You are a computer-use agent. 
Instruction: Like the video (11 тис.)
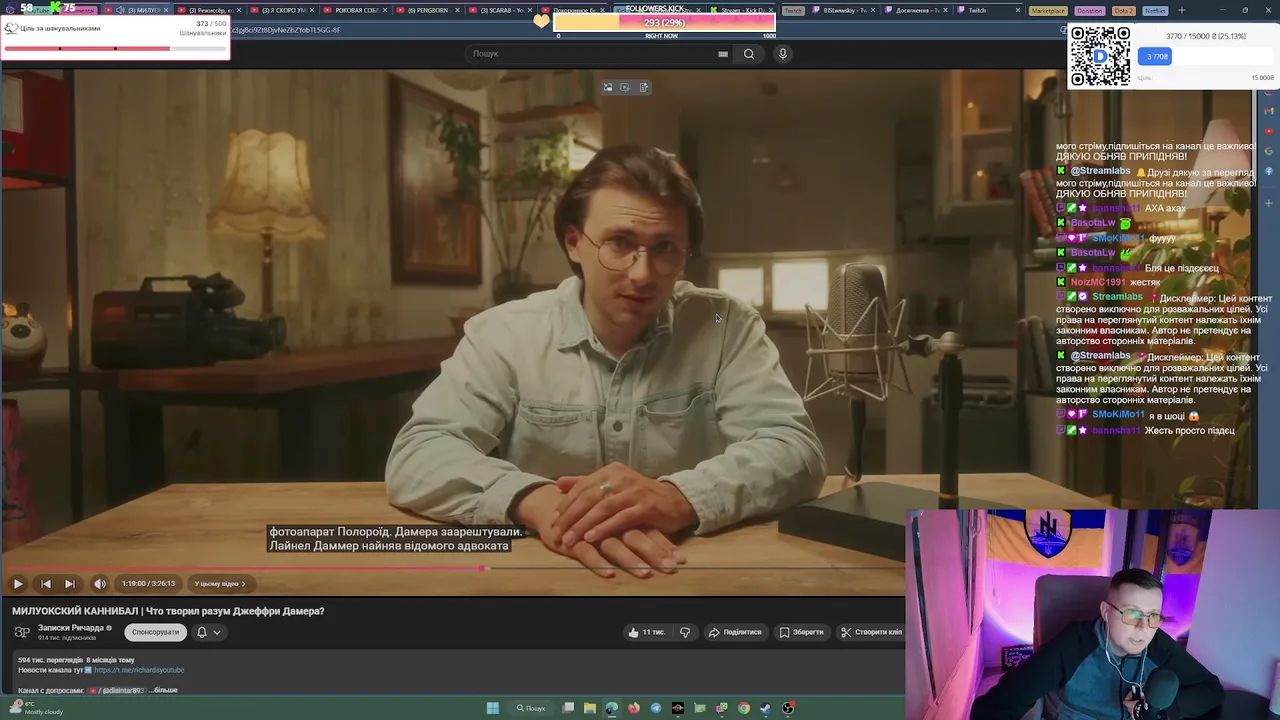pyautogui.click(x=647, y=632)
